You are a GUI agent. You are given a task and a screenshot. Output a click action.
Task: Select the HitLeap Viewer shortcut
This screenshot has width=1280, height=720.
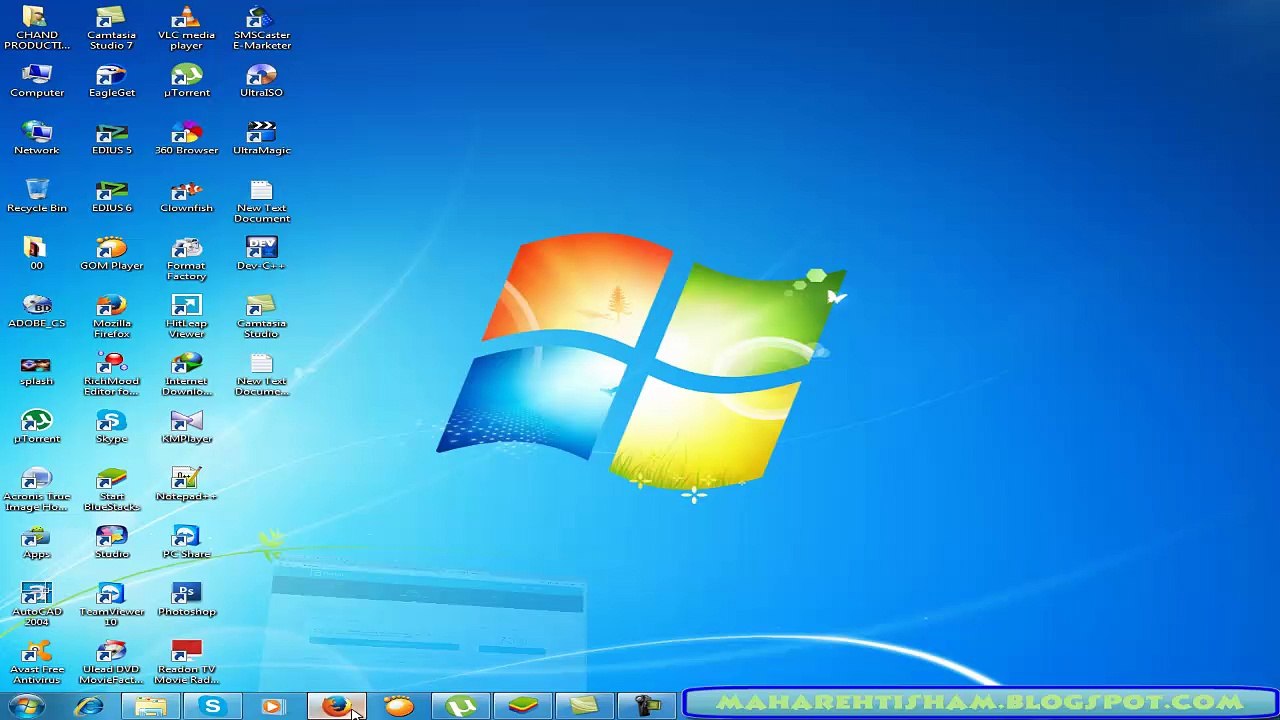coord(186,317)
